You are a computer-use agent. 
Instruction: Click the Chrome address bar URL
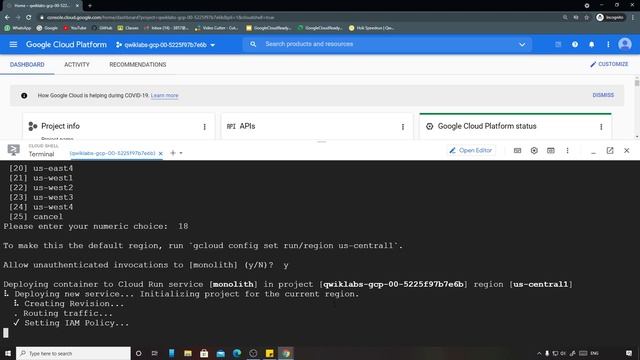click(x=160, y=18)
